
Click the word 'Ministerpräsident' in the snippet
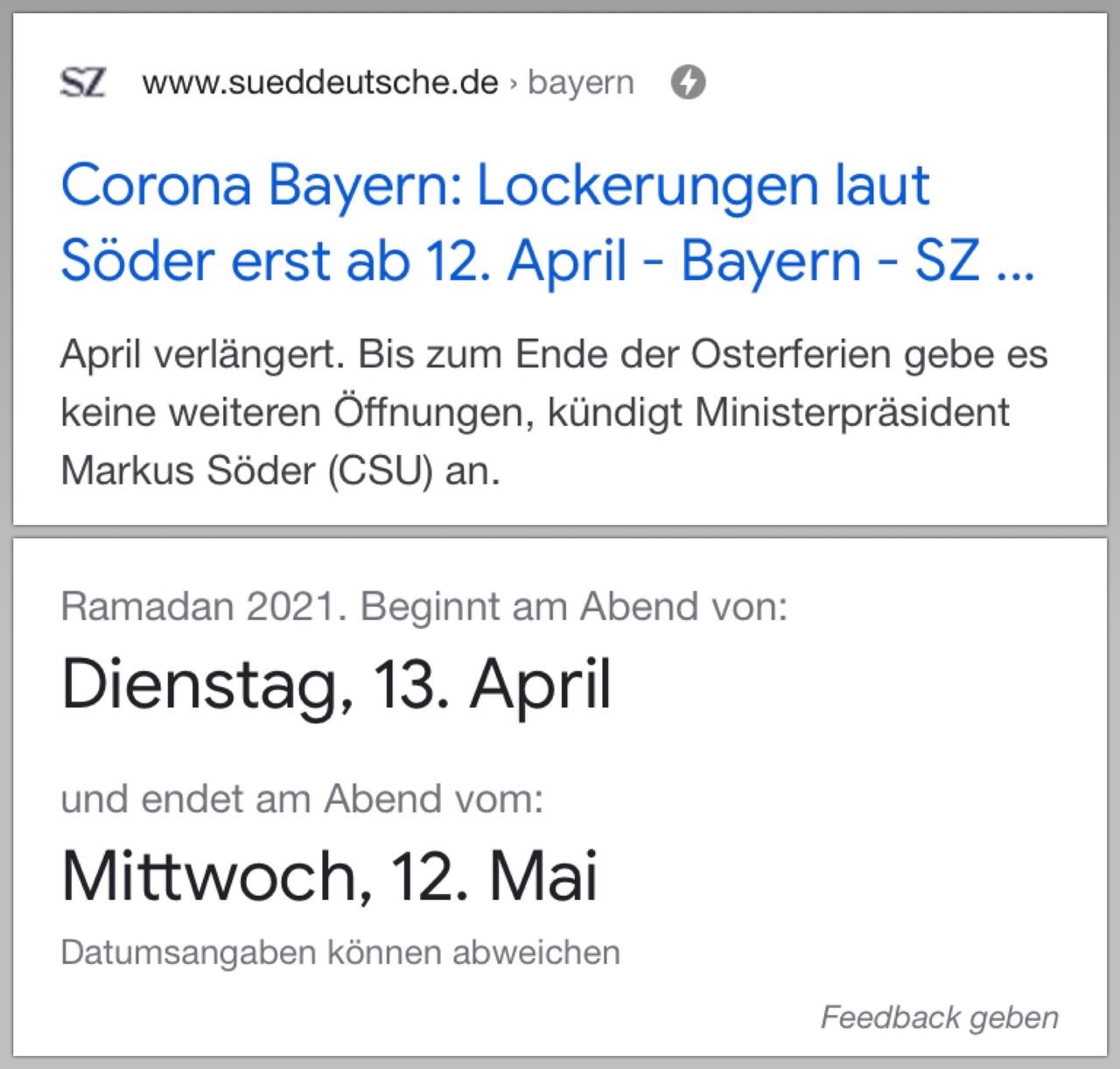[x=852, y=413]
